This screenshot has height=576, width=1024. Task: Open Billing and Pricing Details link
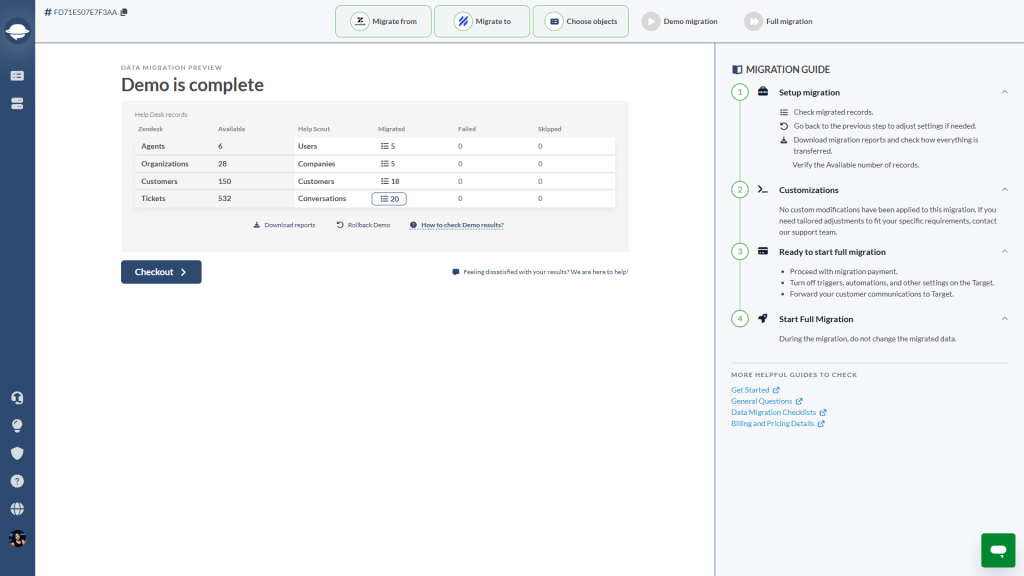778,423
